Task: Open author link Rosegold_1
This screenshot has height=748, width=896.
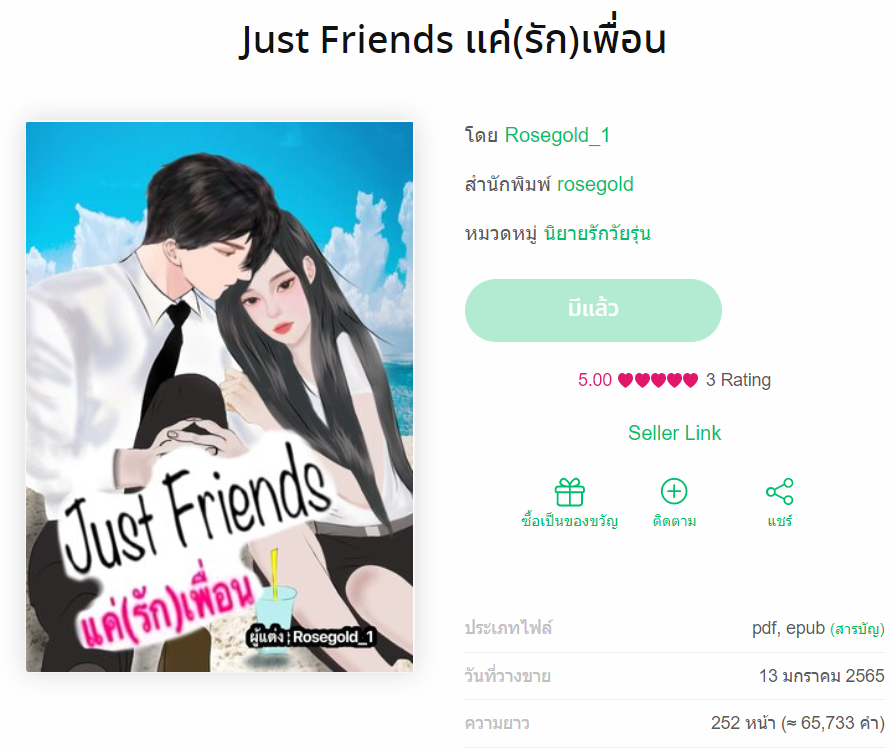Action: point(557,135)
